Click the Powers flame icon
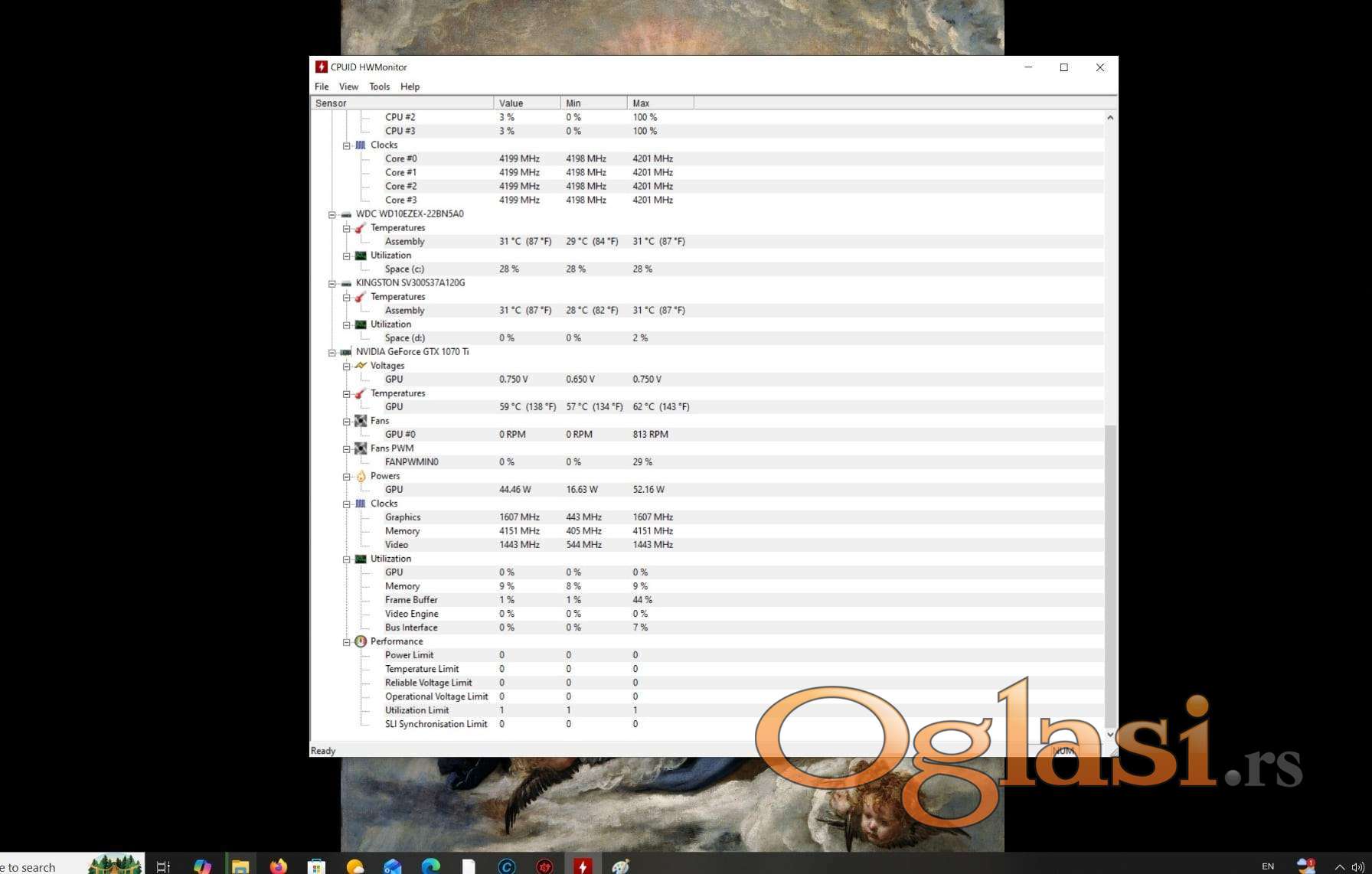 361,476
